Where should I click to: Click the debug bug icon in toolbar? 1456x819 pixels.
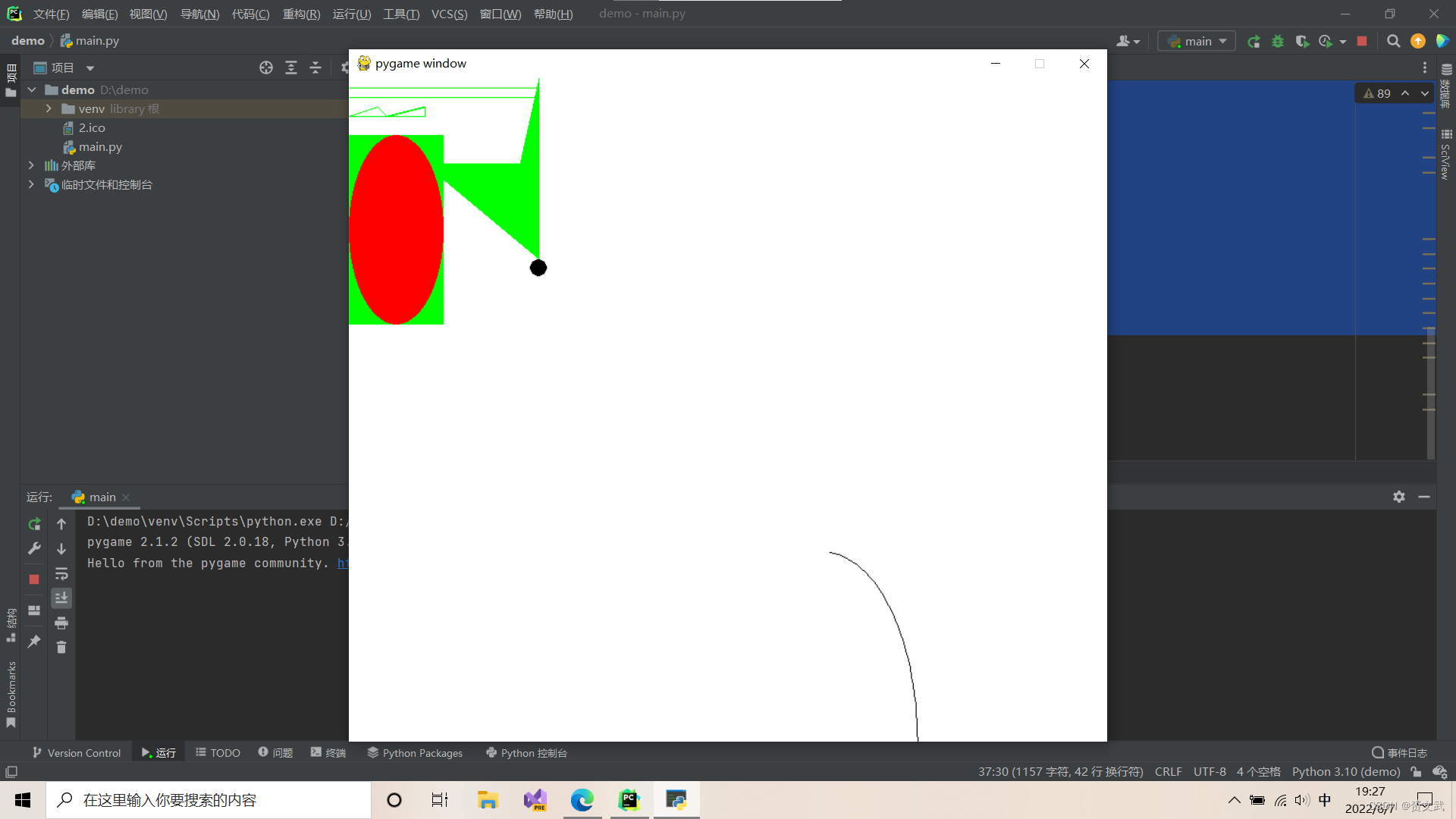click(x=1278, y=42)
